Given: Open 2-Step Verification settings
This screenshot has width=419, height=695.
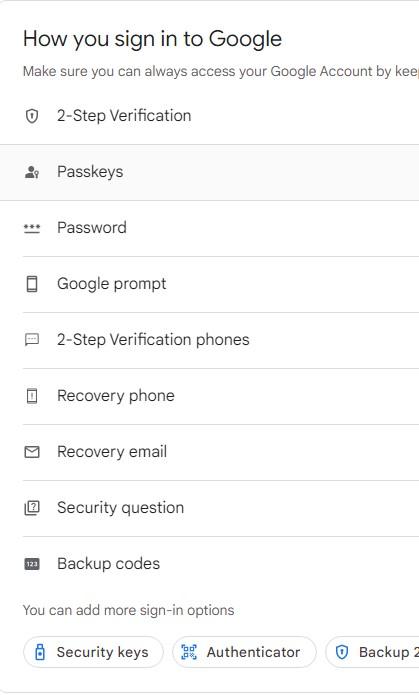Looking at the screenshot, I should (221, 116).
